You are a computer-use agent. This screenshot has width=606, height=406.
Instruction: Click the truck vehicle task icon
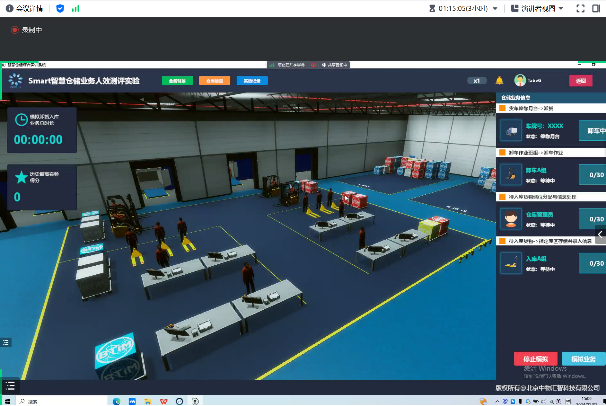tap(513, 130)
